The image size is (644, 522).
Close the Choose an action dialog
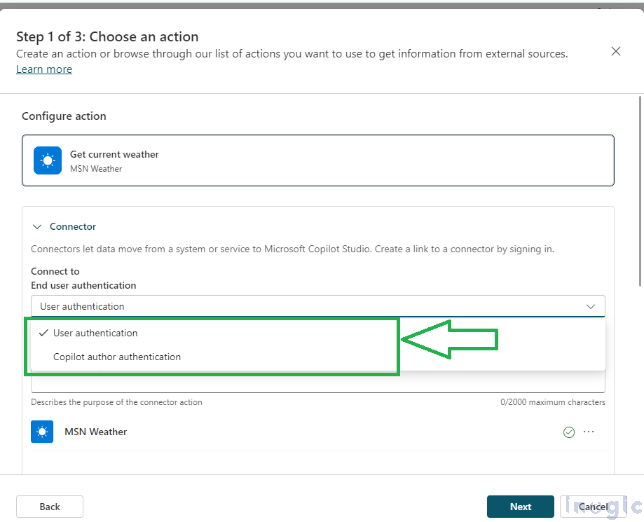615,51
